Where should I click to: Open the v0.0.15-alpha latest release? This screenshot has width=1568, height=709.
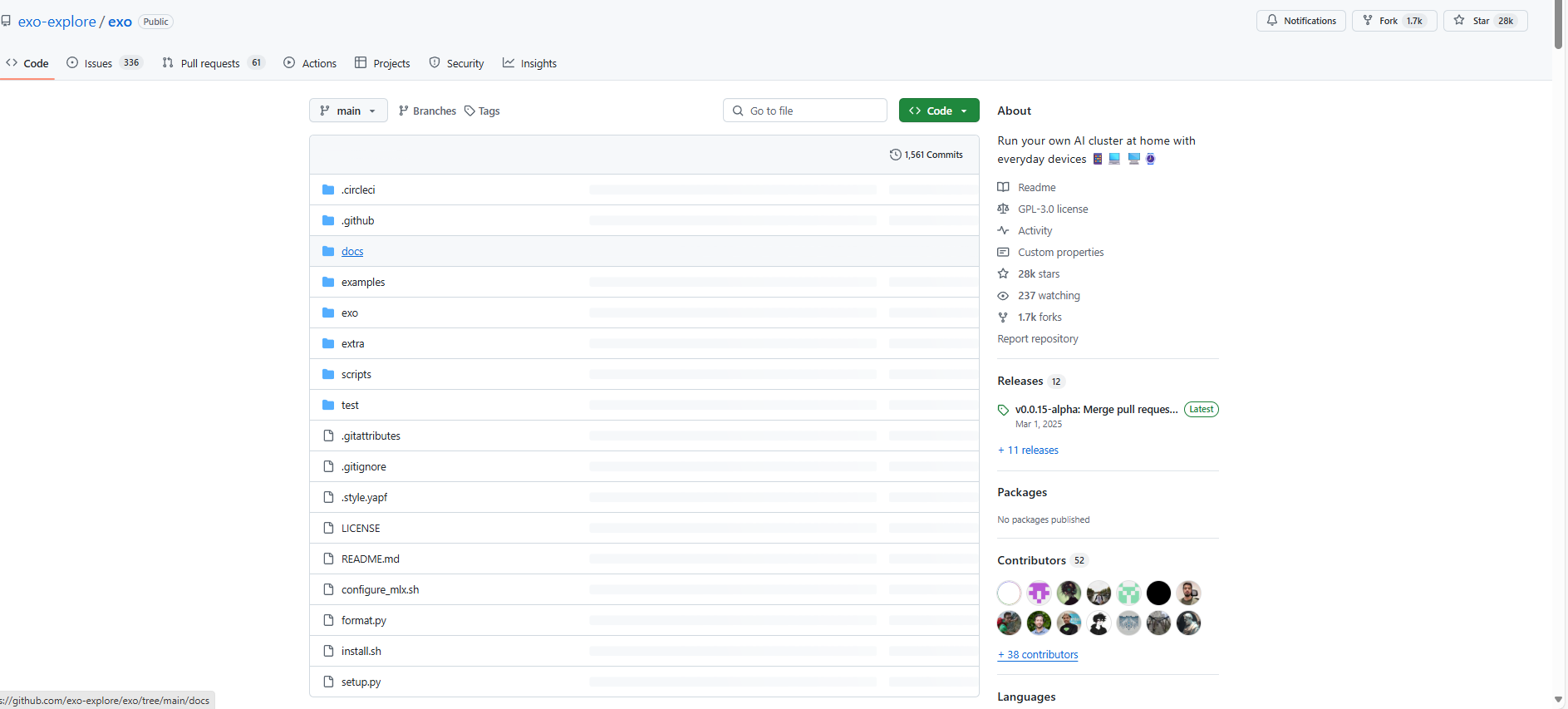coord(1096,409)
